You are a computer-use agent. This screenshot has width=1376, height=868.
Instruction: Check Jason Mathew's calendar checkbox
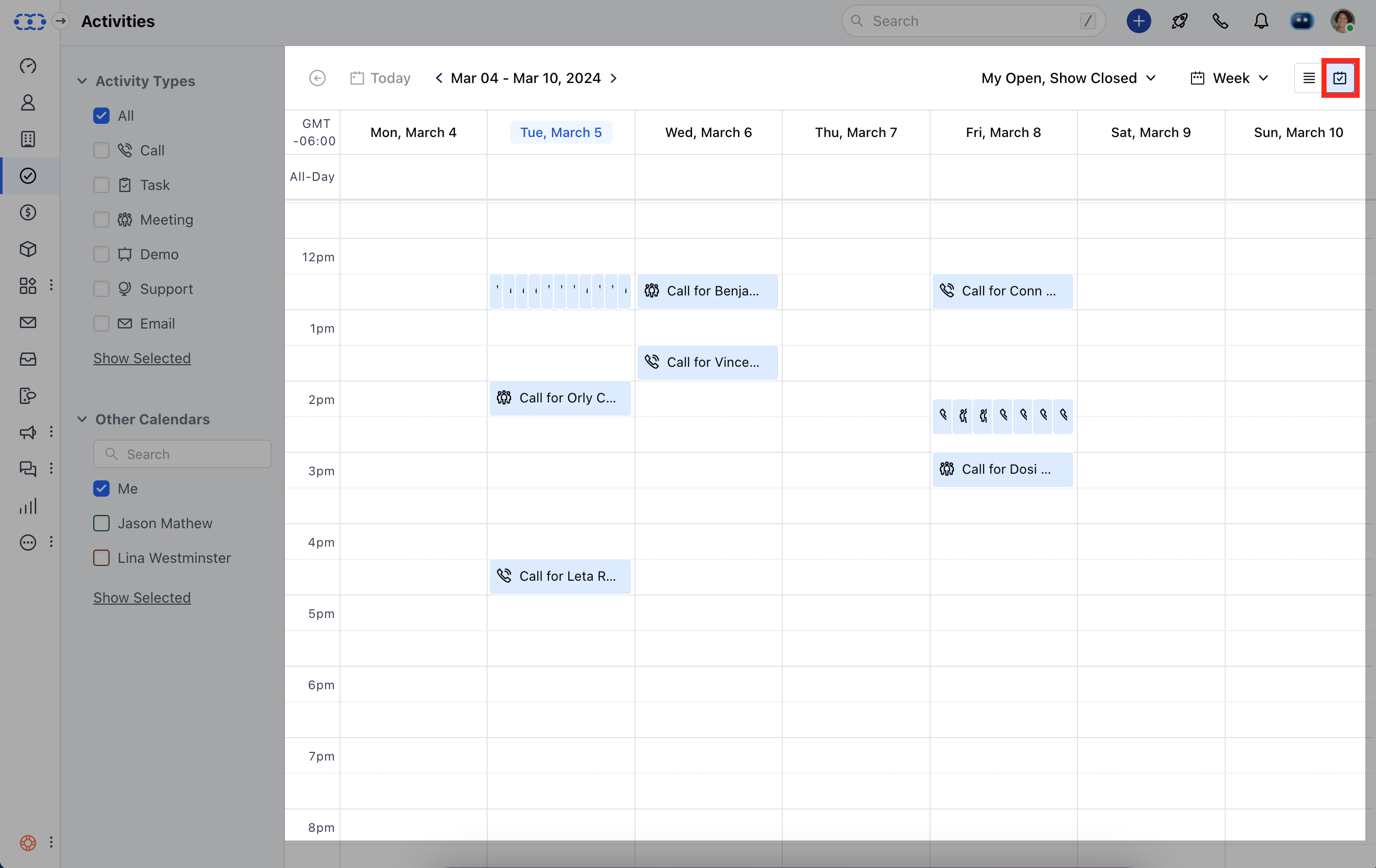coord(101,523)
